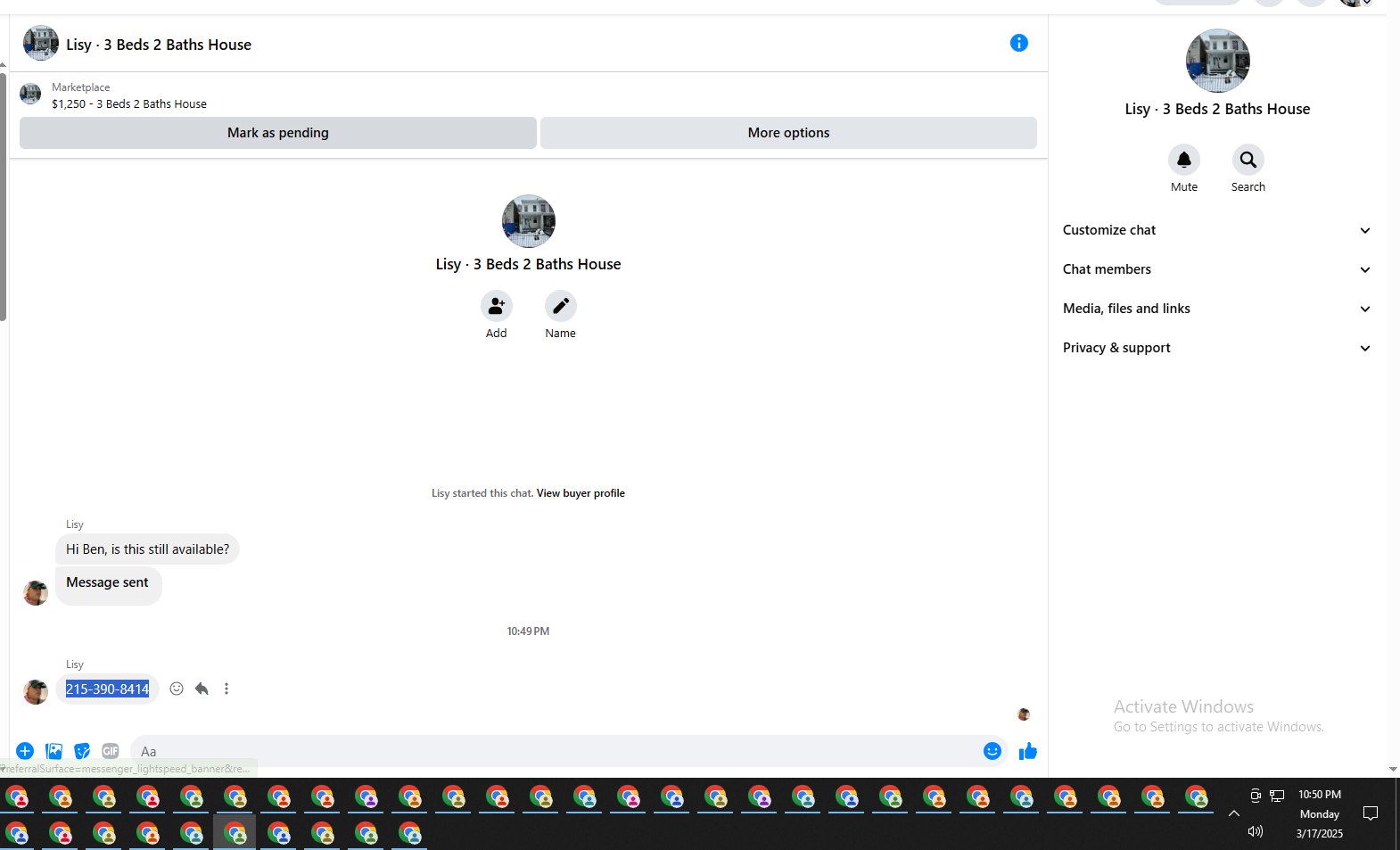This screenshot has height=850, width=1400.
Task: Click the Mark as pending button
Action: [x=278, y=133]
